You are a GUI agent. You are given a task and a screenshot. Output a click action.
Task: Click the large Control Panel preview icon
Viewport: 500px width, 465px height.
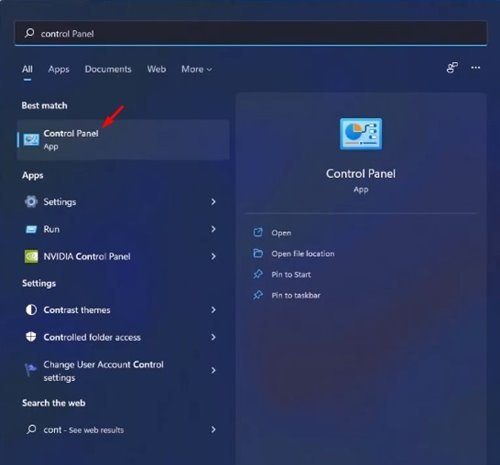(361, 134)
